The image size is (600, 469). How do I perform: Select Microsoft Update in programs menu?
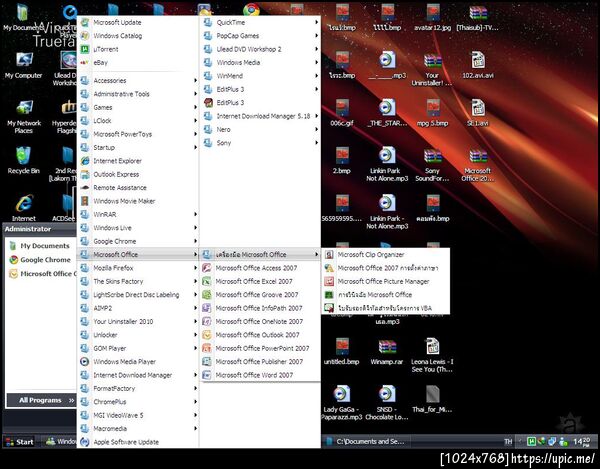point(138,22)
